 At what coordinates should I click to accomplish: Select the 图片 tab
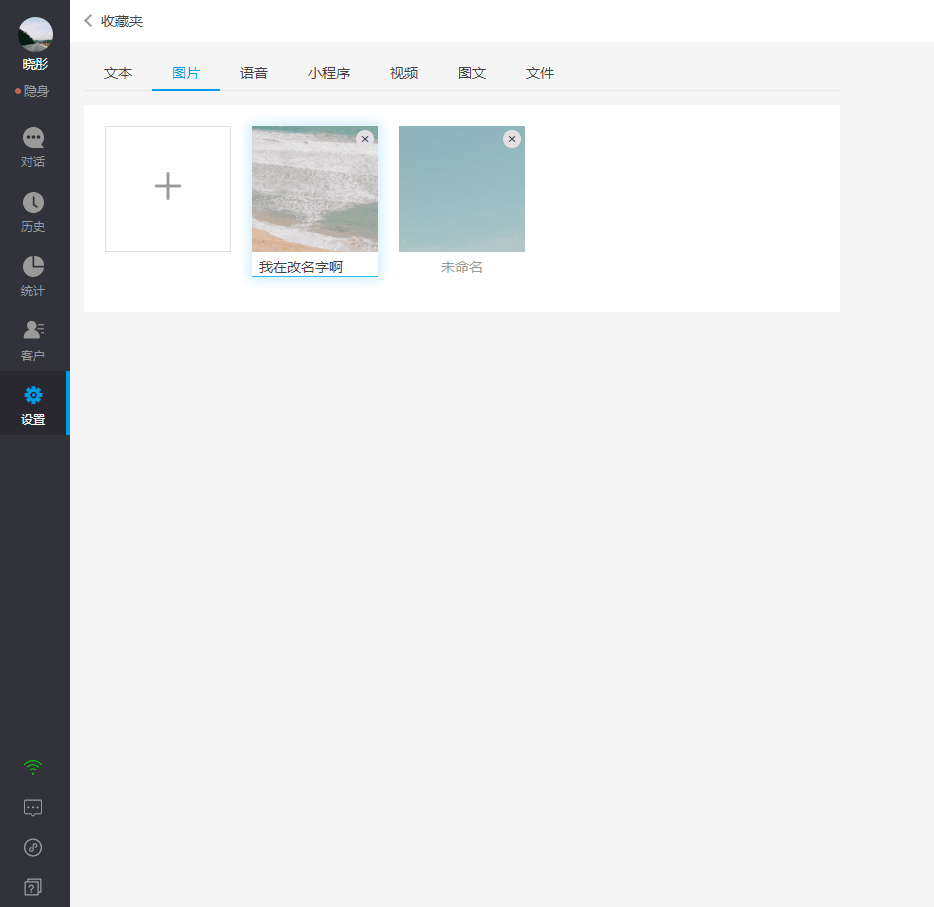186,73
